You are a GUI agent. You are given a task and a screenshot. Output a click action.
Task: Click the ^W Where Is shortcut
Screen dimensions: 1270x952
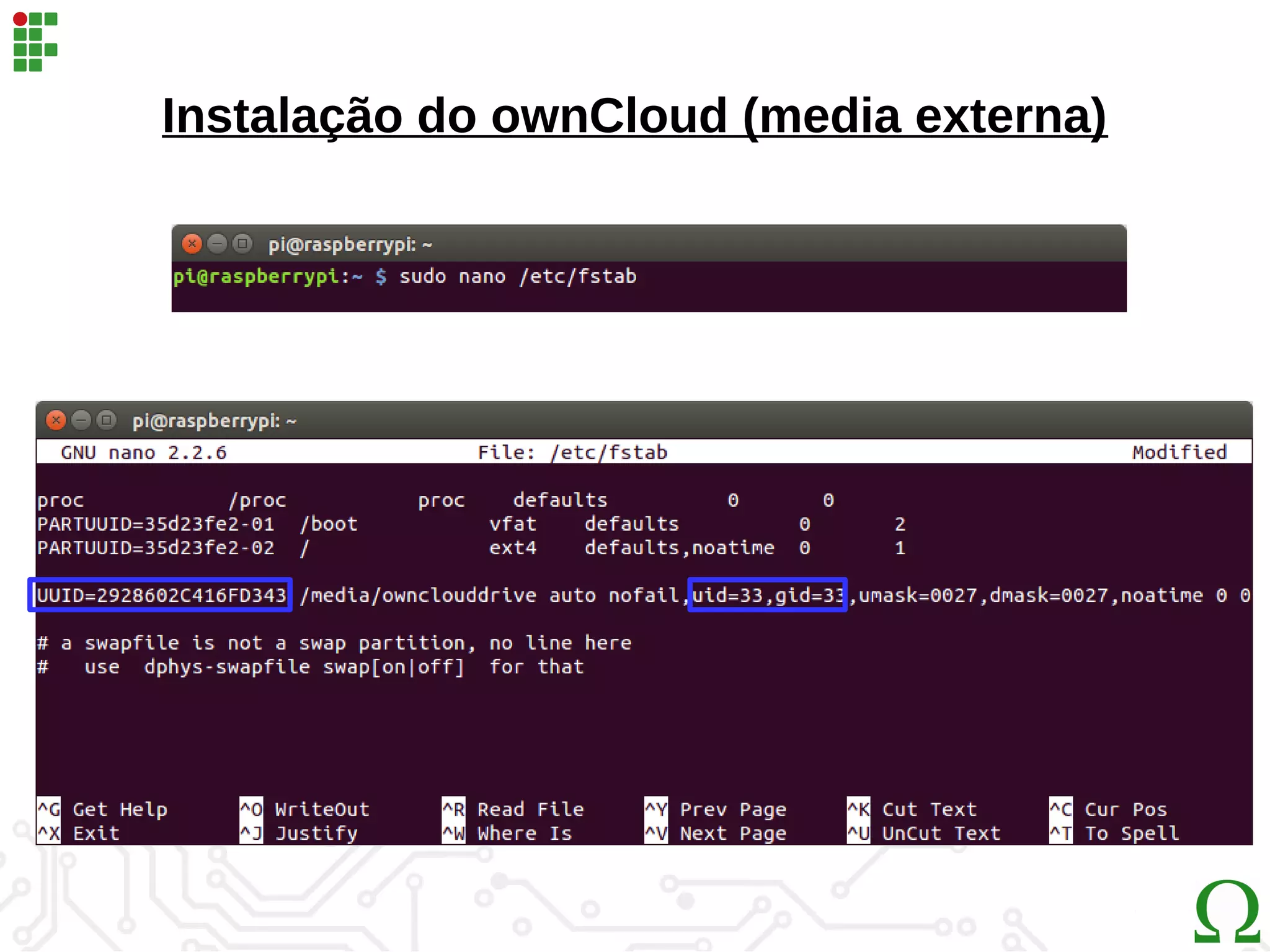pos(507,834)
